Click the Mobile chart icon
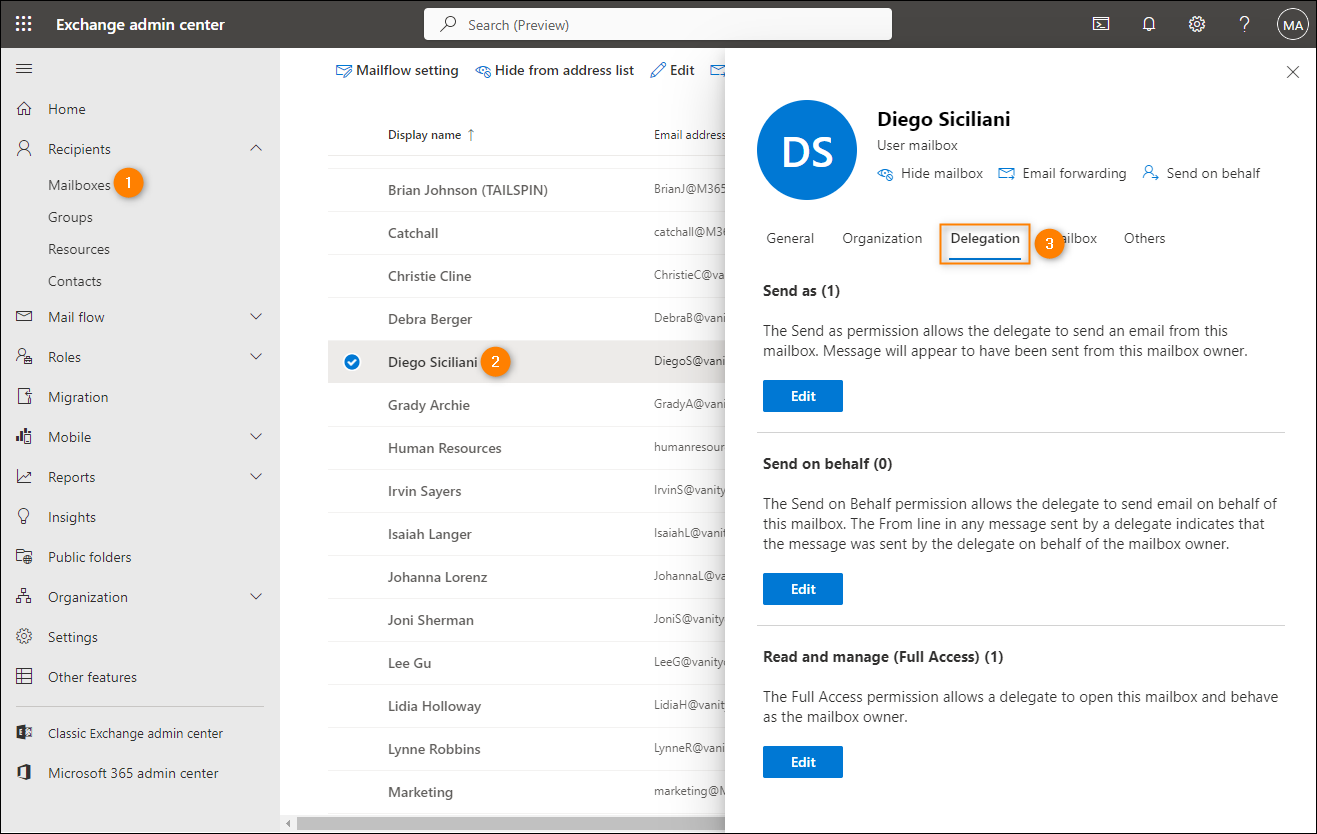Viewport: 1317px width, 834px height. (x=25, y=437)
